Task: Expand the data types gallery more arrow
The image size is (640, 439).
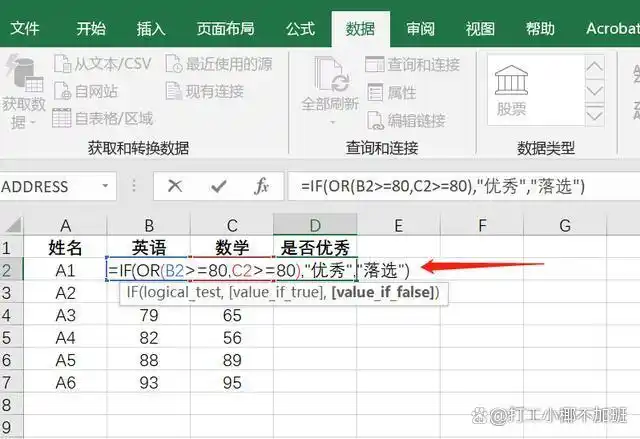Action: pyautogui.click(x=595, y=114)
